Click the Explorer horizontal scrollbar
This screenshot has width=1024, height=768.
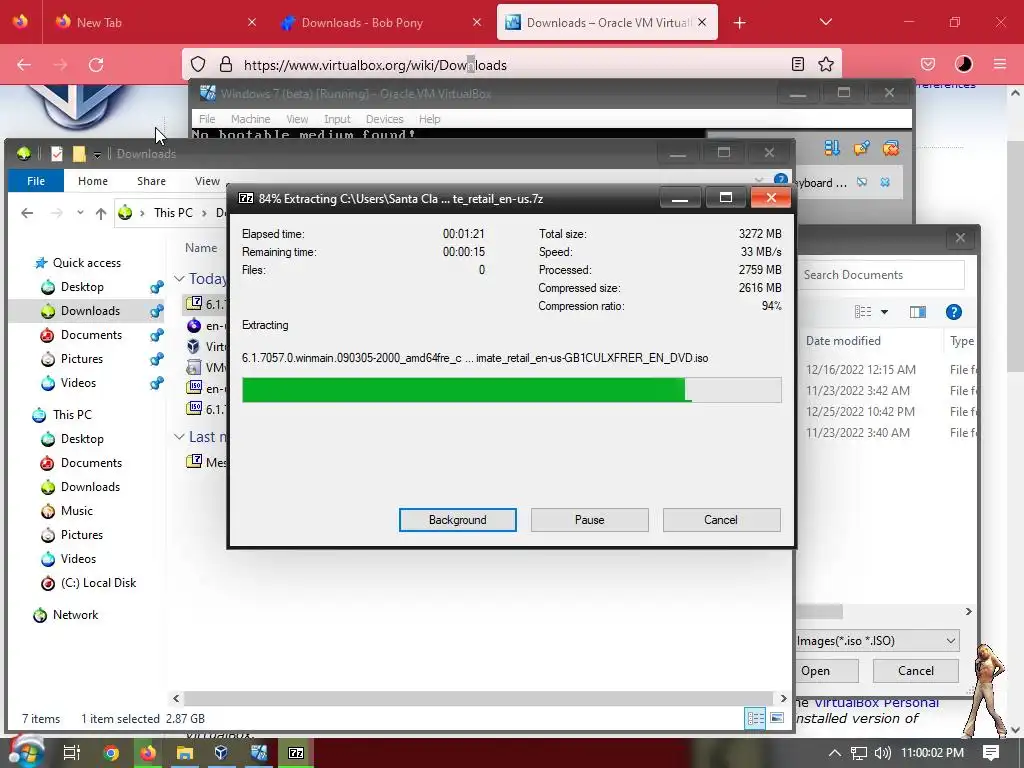(479, 698)
